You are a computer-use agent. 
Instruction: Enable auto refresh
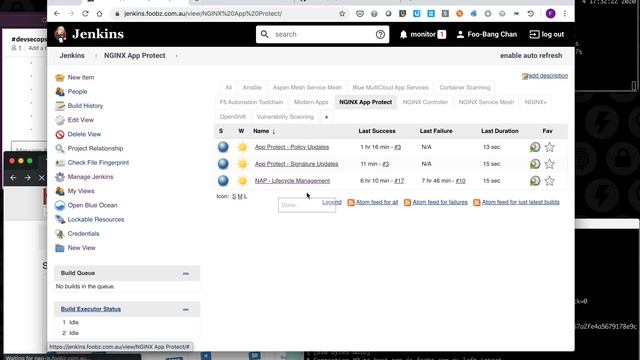(531, 56)
